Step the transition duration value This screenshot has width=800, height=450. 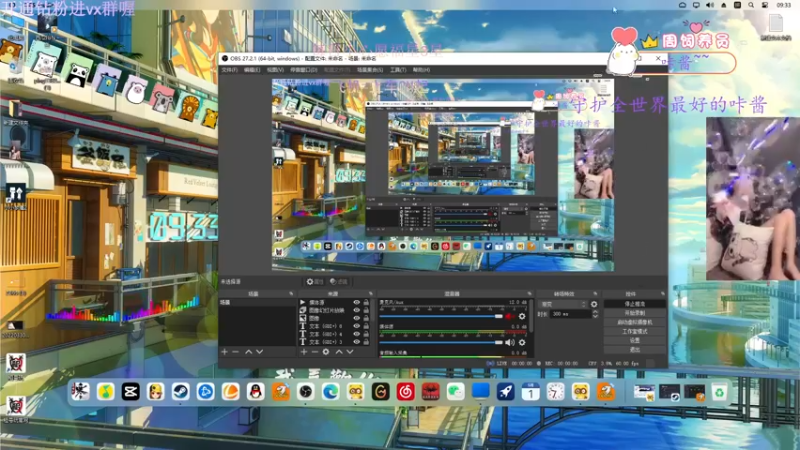(595, 314)
